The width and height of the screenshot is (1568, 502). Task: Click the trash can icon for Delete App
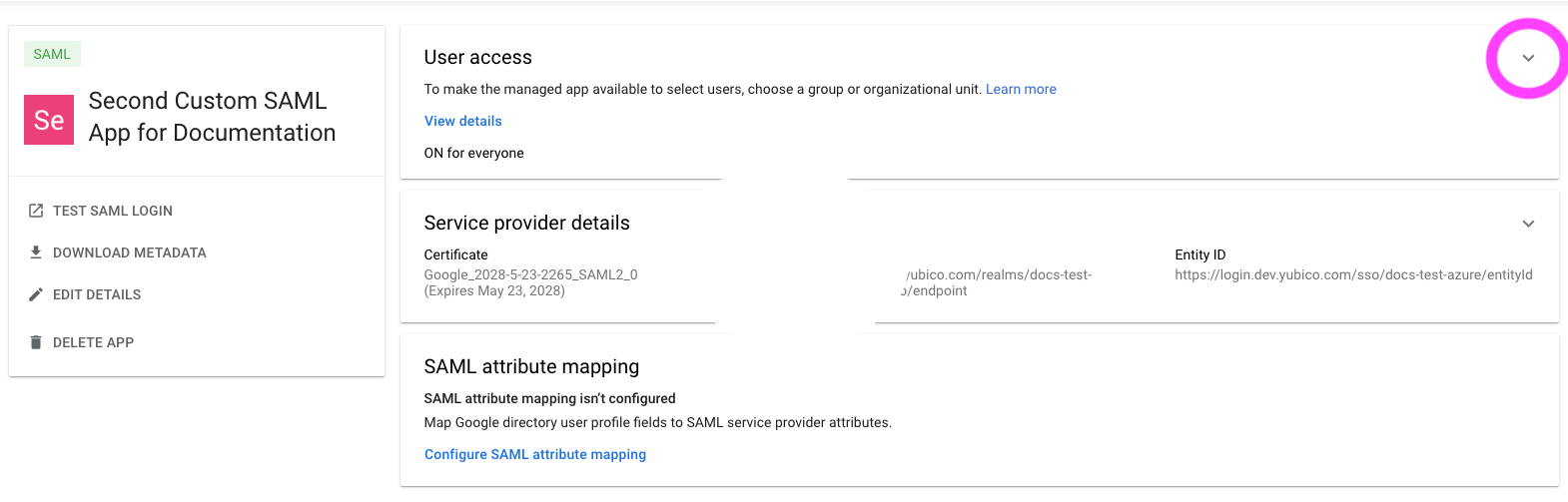[x=36, y=342]
